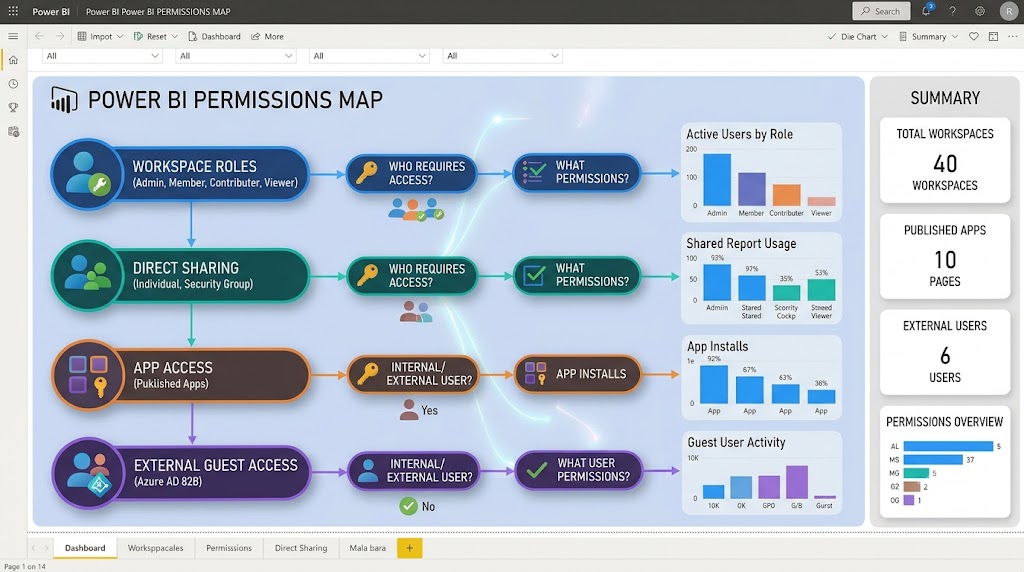Click the Dashboard toolbar button
Screen dimensions: 1024x572
(214, 37)
